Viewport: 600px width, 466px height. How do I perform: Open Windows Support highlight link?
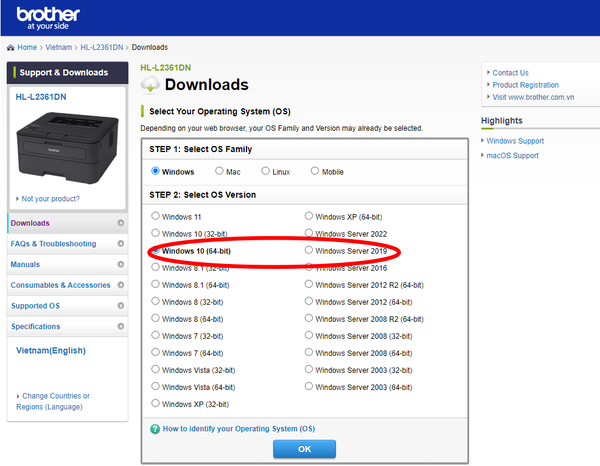coord(515,141)
